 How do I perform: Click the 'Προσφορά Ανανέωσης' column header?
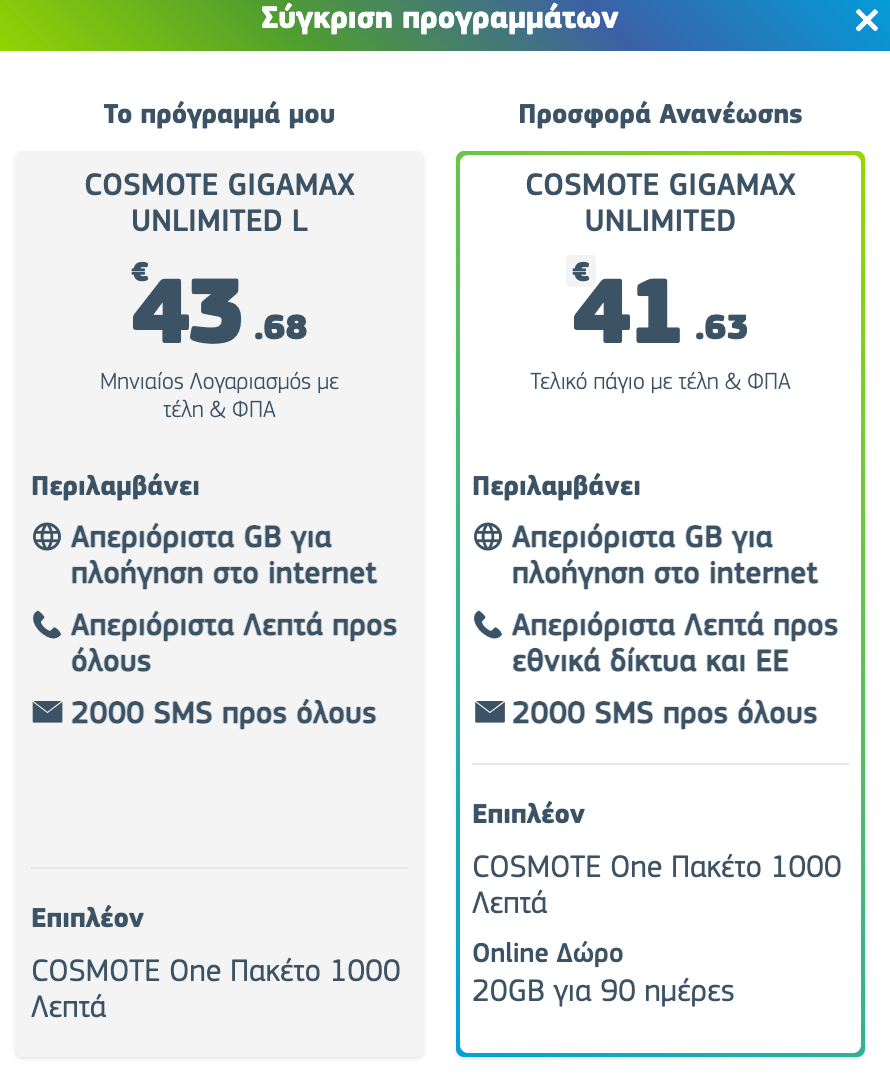point(660,114)
